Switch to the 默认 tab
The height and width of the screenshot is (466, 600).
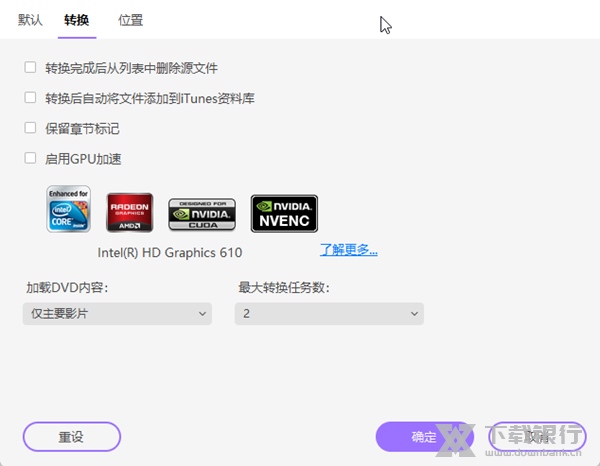pos(30,20)
